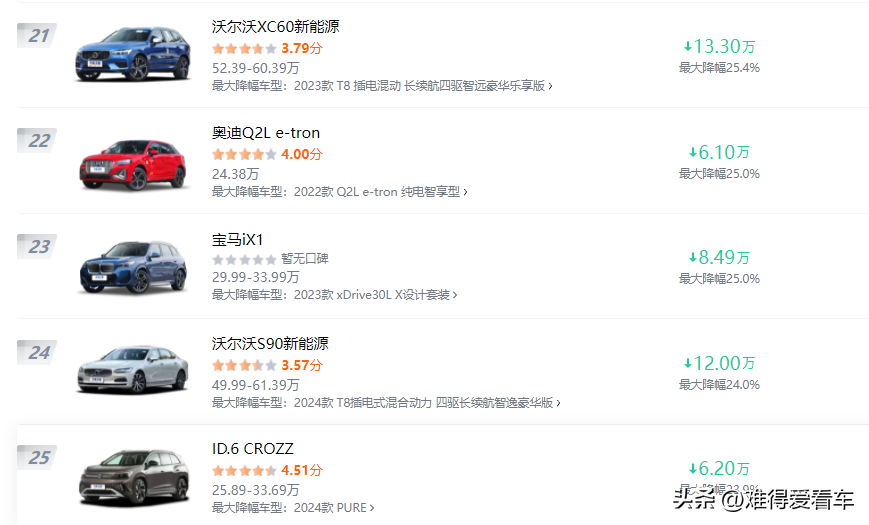869x525 pixels.
Task: Click the rank 23 badge icon
Action: [x=38, y=247]
